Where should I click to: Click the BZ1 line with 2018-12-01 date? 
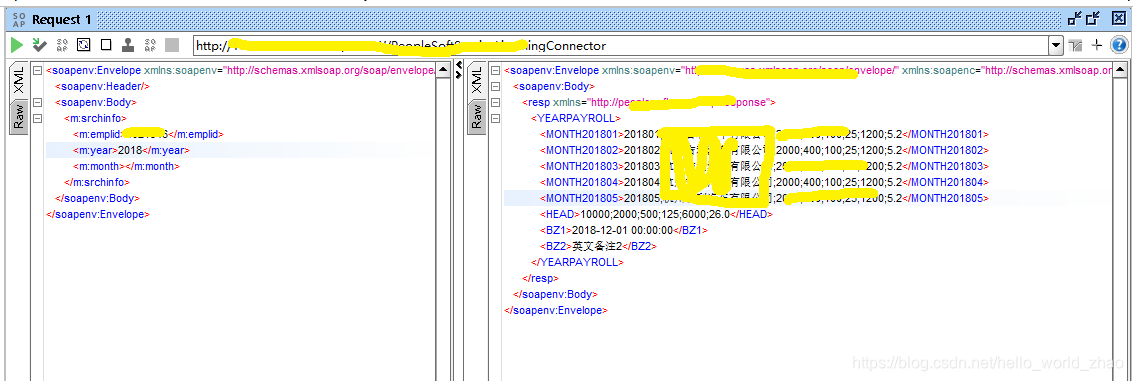click(624, 230)
